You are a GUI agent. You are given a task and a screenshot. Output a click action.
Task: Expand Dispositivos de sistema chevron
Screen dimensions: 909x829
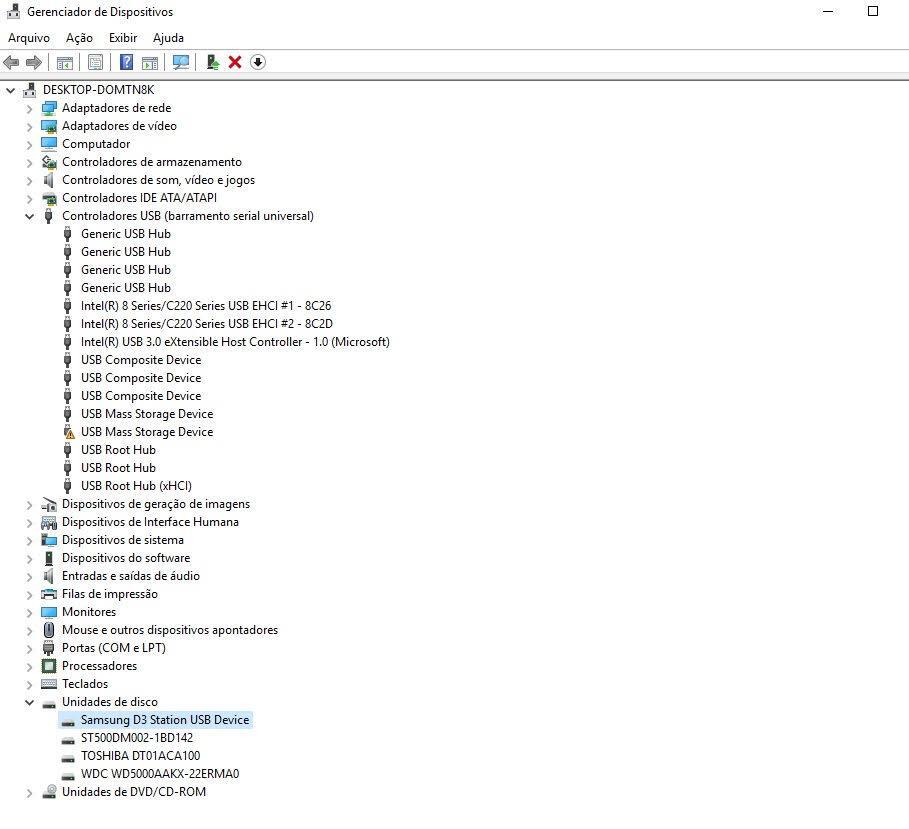[29, 540]
